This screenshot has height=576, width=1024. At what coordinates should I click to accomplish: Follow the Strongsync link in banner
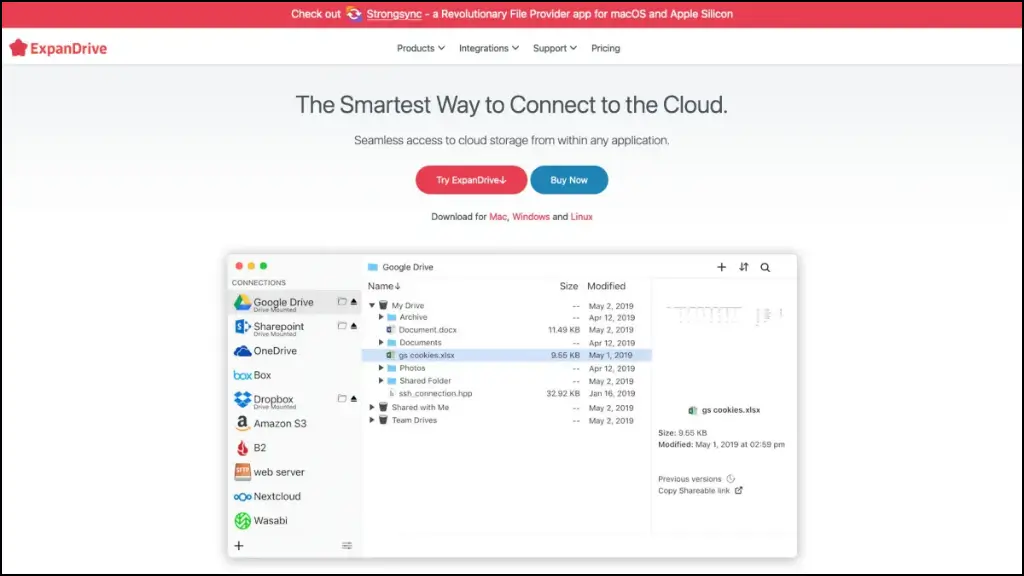coord(394,14)
